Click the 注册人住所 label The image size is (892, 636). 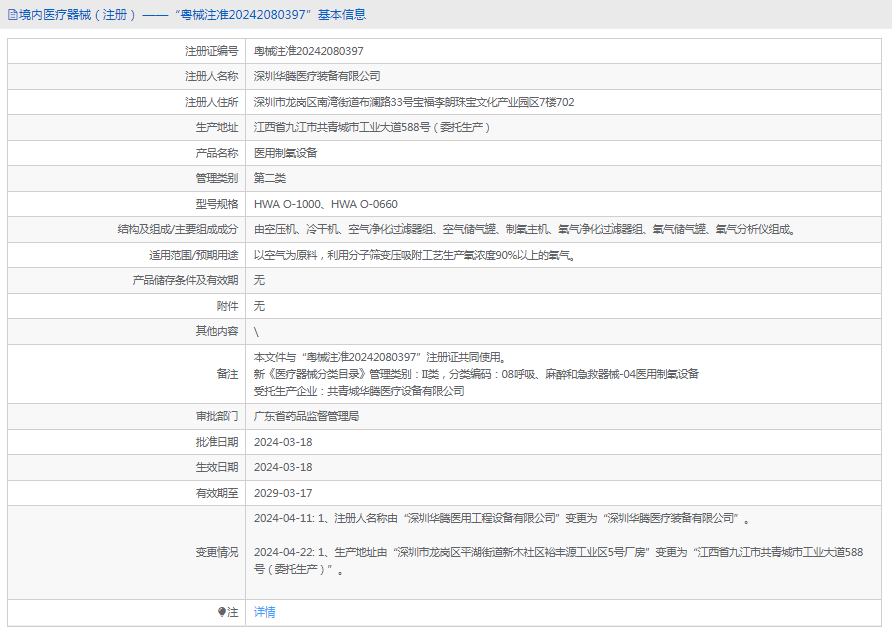pos(212,102)
